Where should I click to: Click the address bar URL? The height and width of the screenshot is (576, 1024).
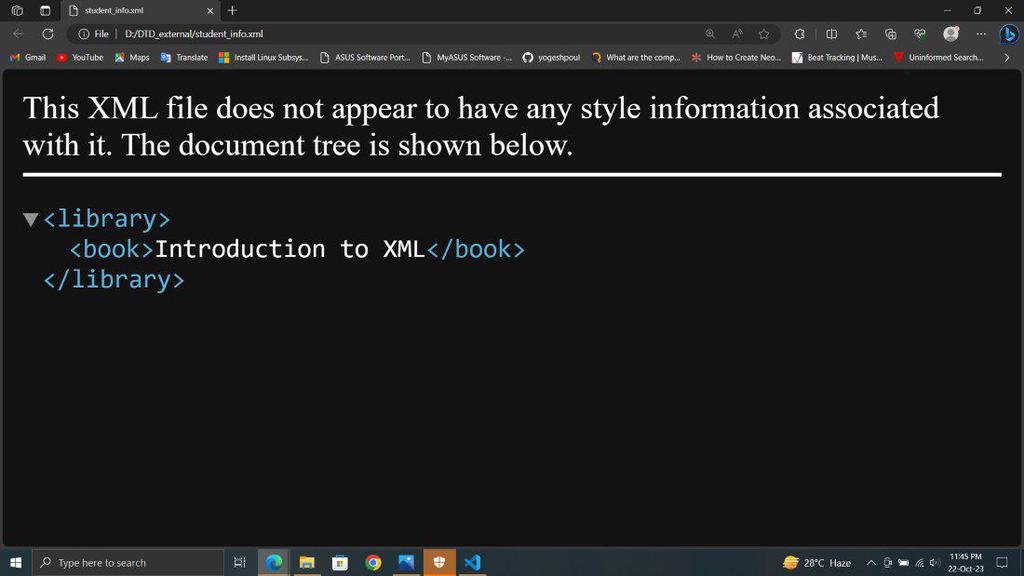(x=194, y=34)
